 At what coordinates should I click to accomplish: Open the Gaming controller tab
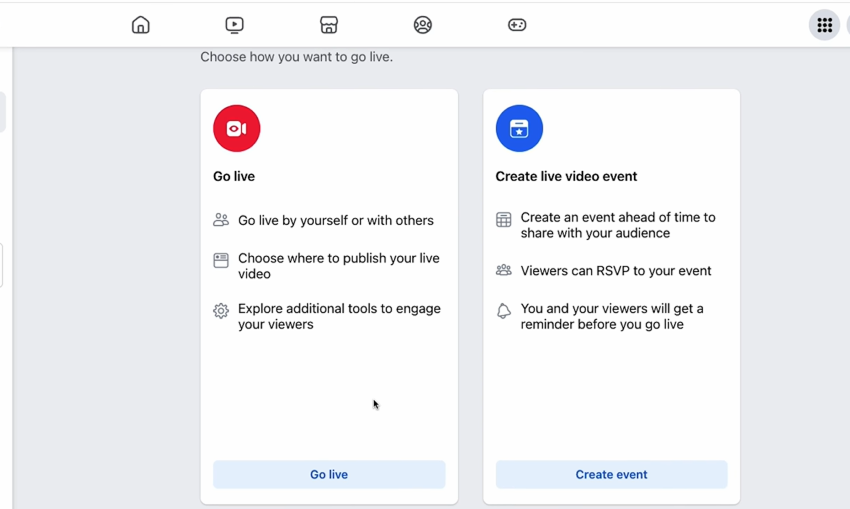(x=517, y=25)
